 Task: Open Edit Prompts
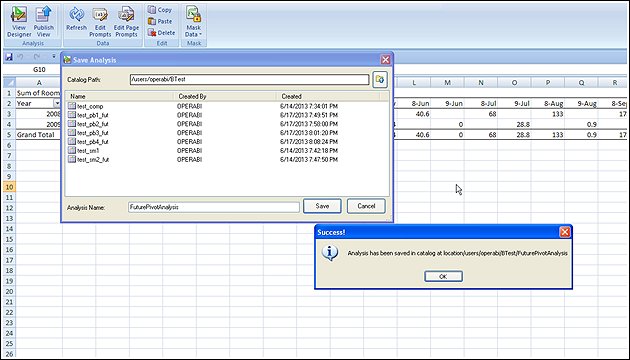click(100, 22)
